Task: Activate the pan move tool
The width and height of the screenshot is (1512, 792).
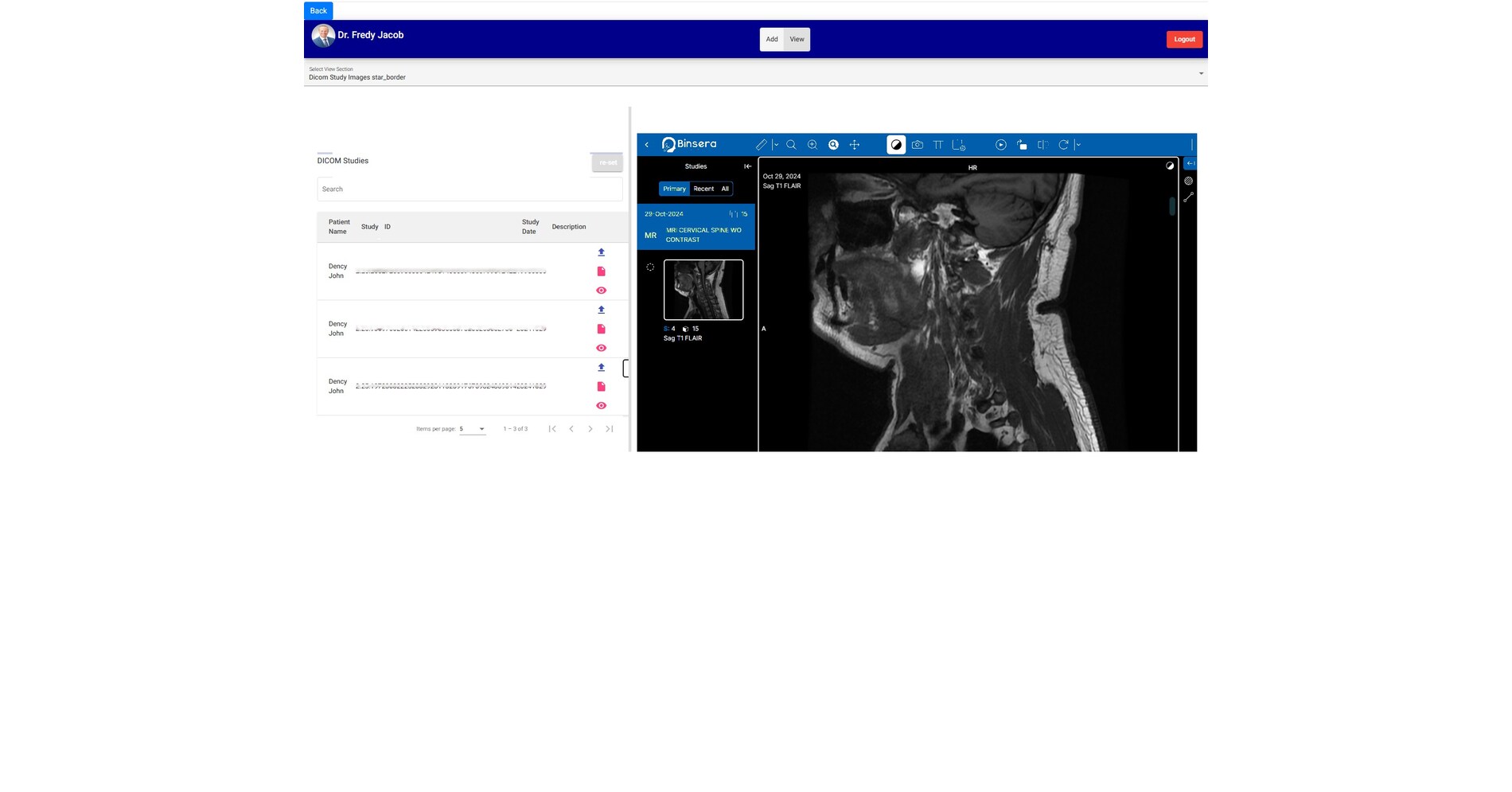Action: tap(854, 145)
